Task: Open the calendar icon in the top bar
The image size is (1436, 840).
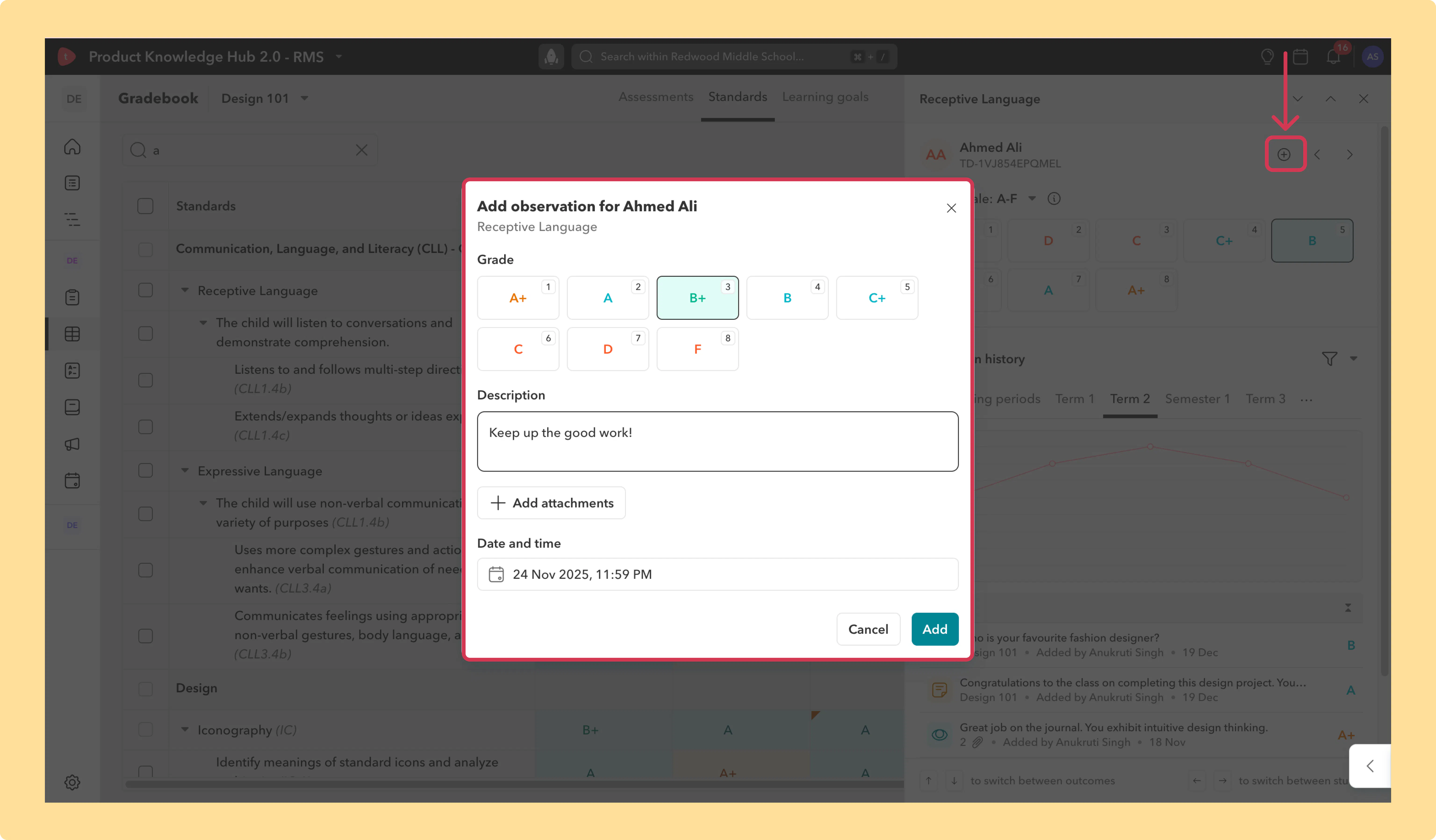Action: tap(1300, 56)
